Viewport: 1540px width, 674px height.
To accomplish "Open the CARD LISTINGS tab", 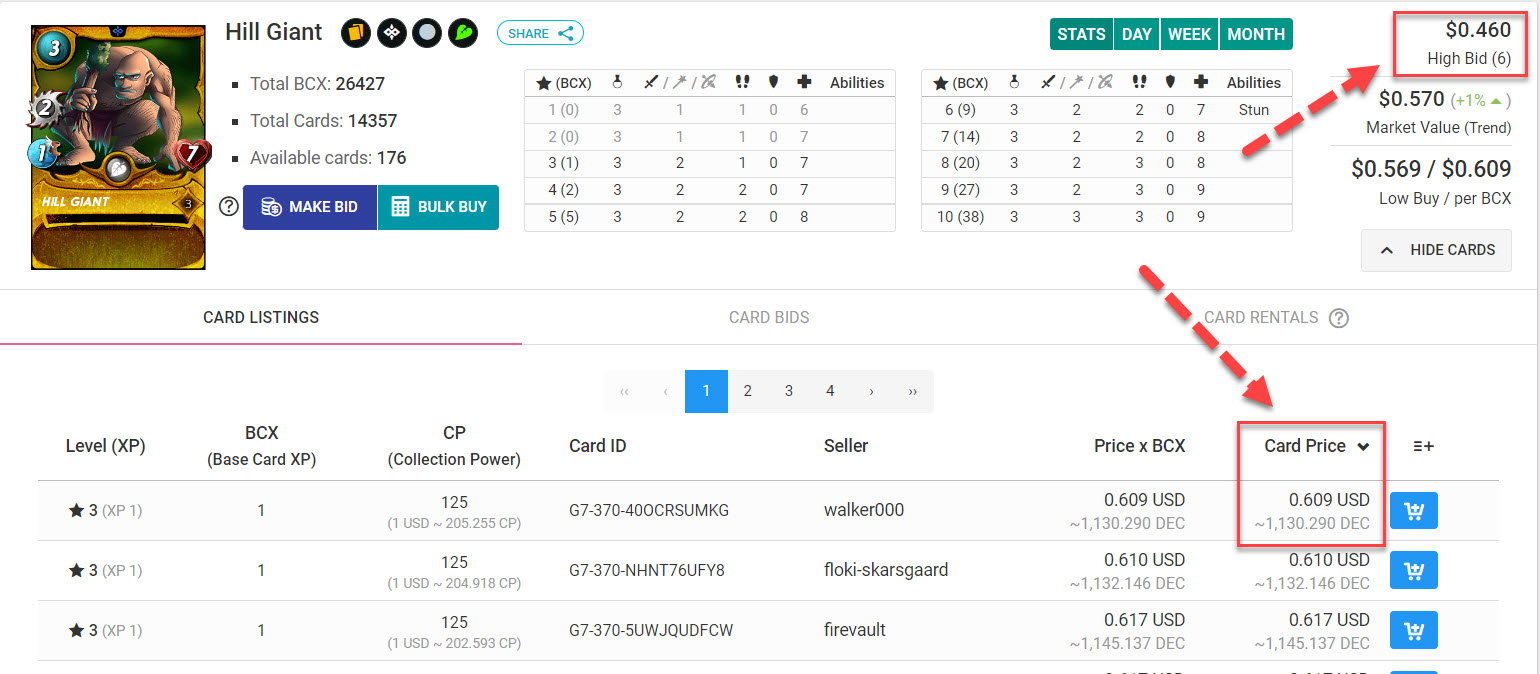I will click(261, 317).
